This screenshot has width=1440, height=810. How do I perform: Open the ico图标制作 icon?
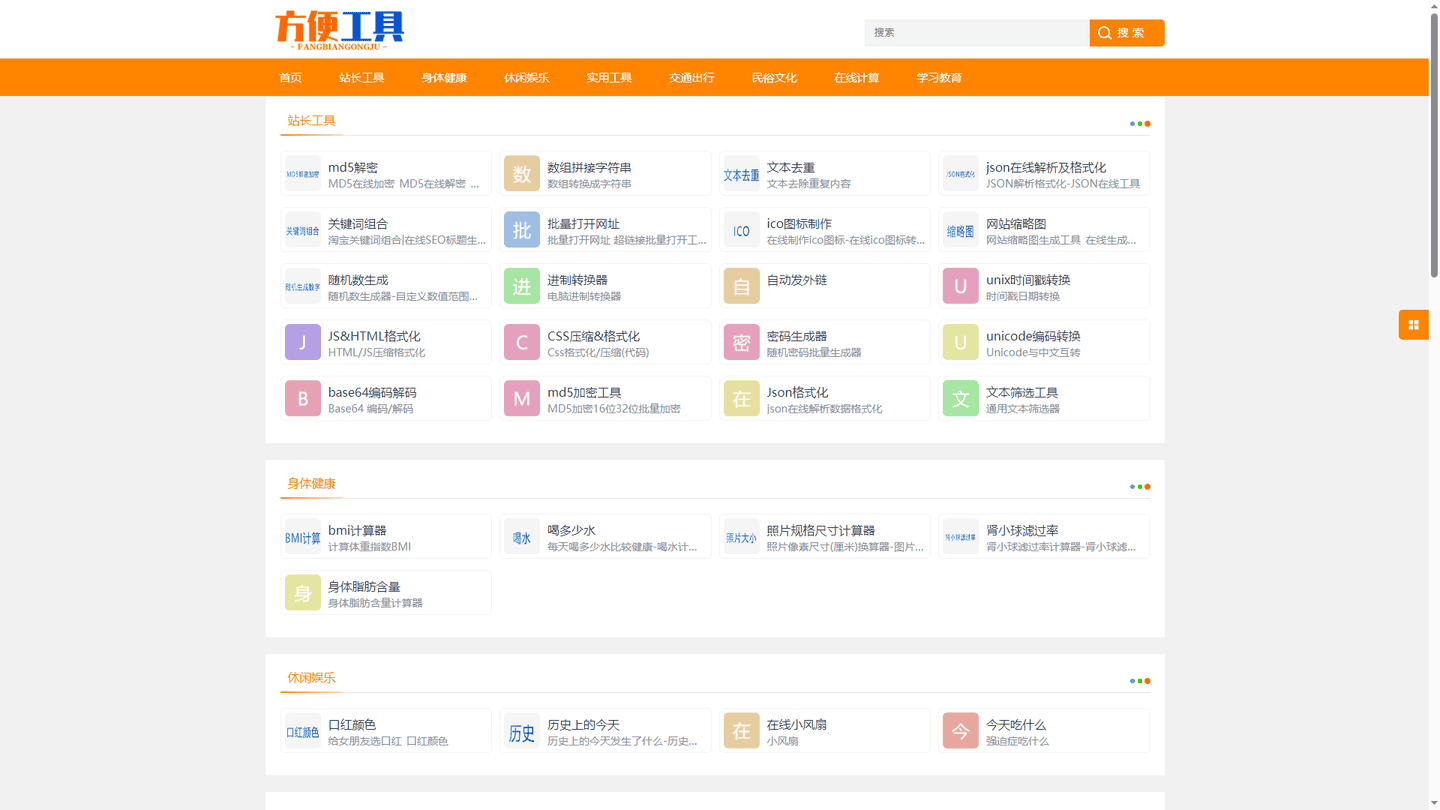[x=741, y=230]
